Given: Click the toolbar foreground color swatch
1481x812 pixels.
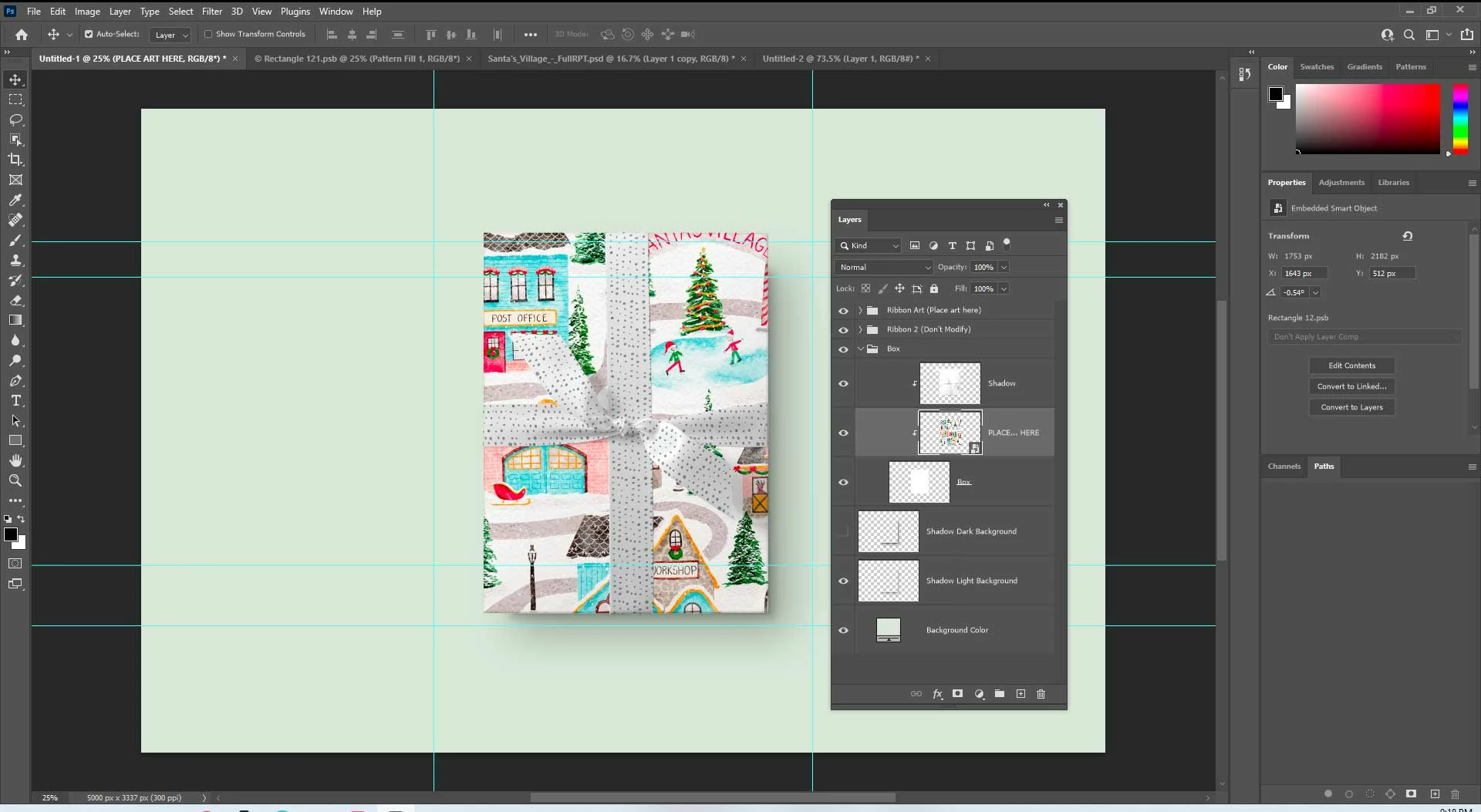Looking at the screenshot, I should click(x=11, y=534).
